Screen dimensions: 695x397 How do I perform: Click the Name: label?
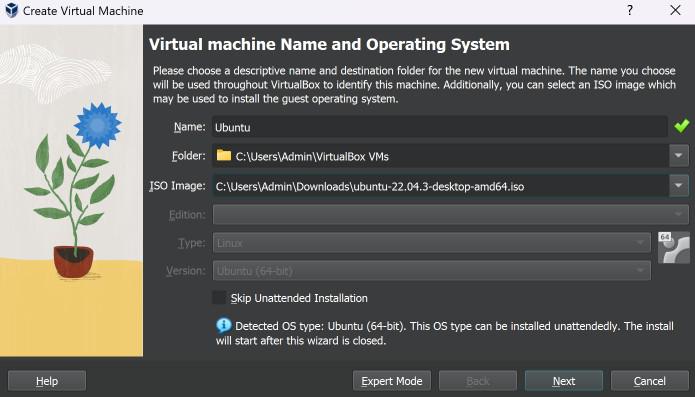189,127
